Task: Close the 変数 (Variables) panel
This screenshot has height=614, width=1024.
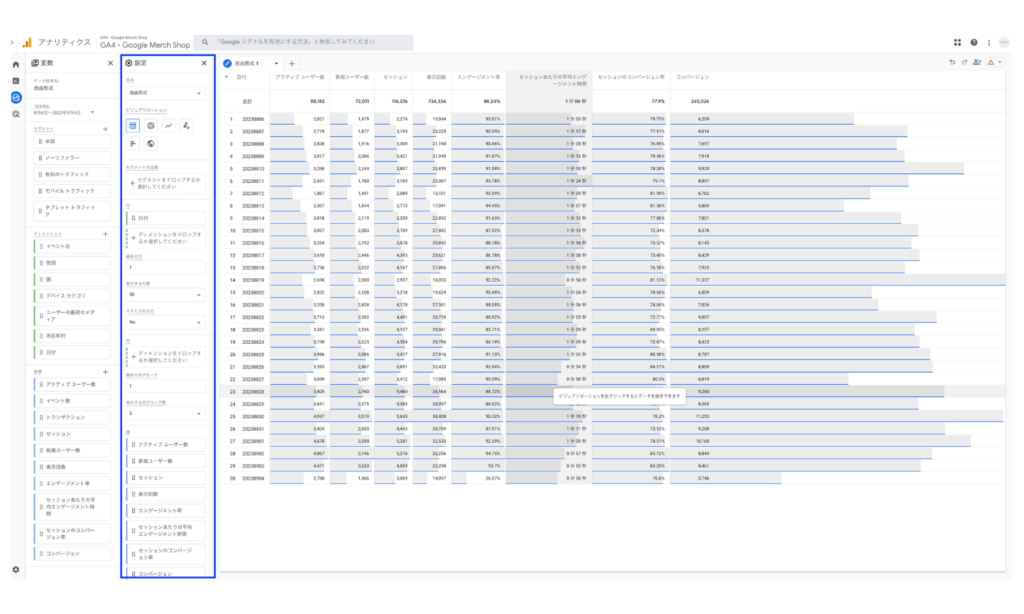Action: click(x=110, y=63)
